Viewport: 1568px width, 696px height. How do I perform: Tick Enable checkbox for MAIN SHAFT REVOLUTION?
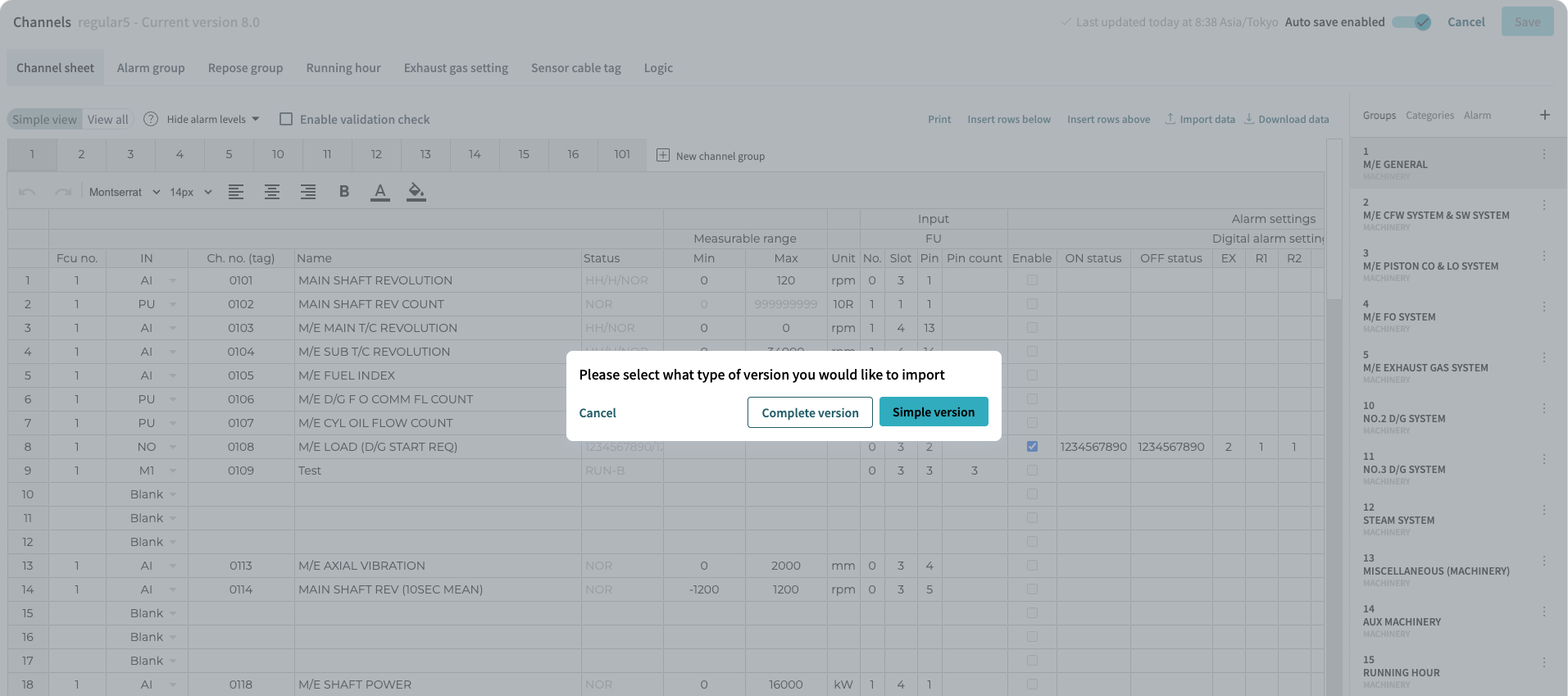[x=1032, y=280]
